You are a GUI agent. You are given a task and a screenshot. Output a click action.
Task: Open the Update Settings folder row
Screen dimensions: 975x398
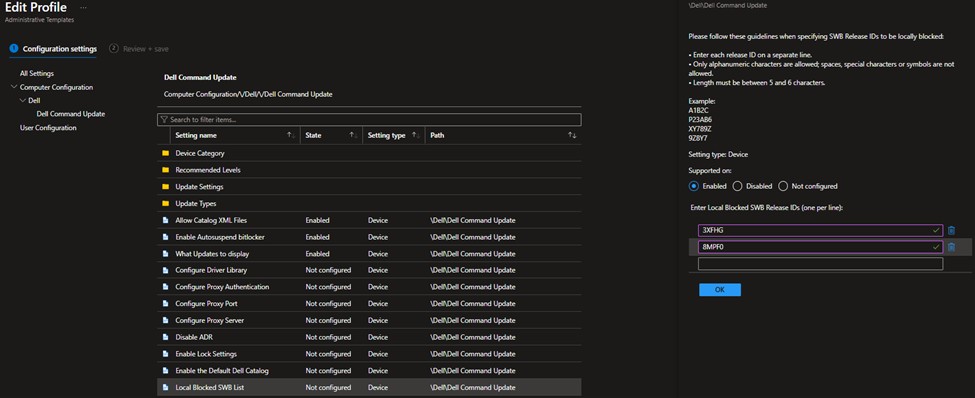click(x=369, y=187)
